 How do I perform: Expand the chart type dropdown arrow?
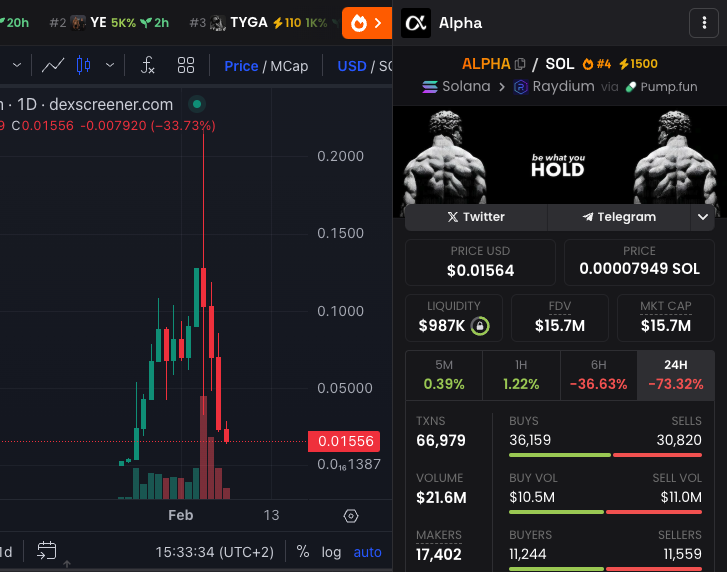point(110,65)
